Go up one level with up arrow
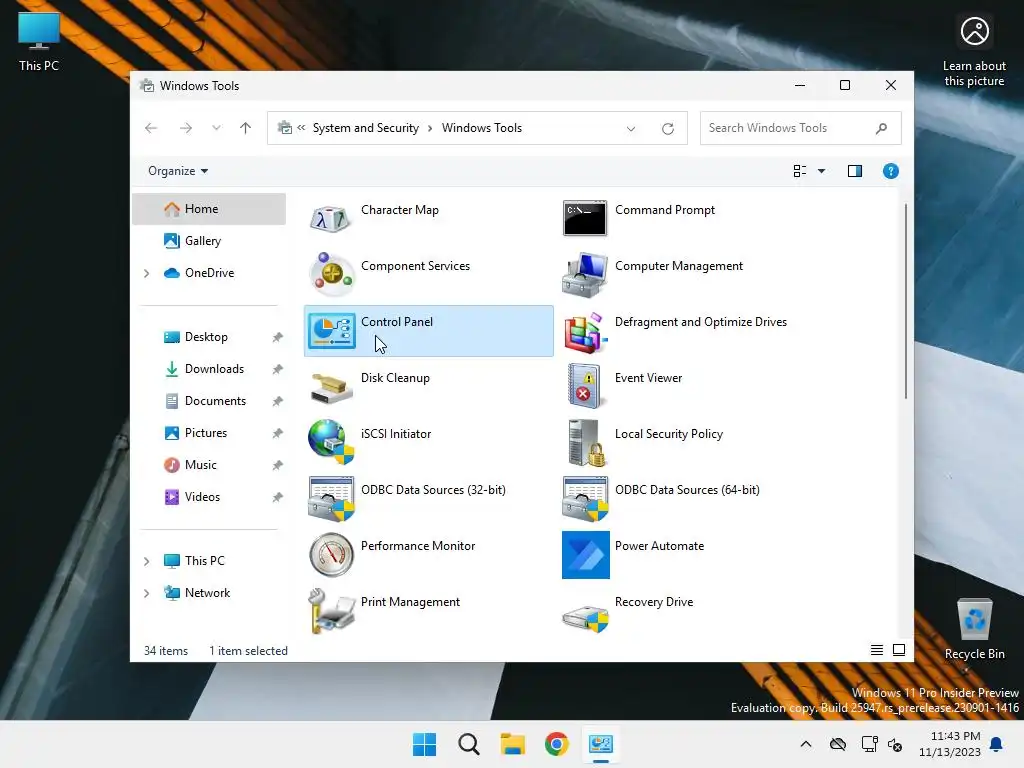 [x=246, y=128]
